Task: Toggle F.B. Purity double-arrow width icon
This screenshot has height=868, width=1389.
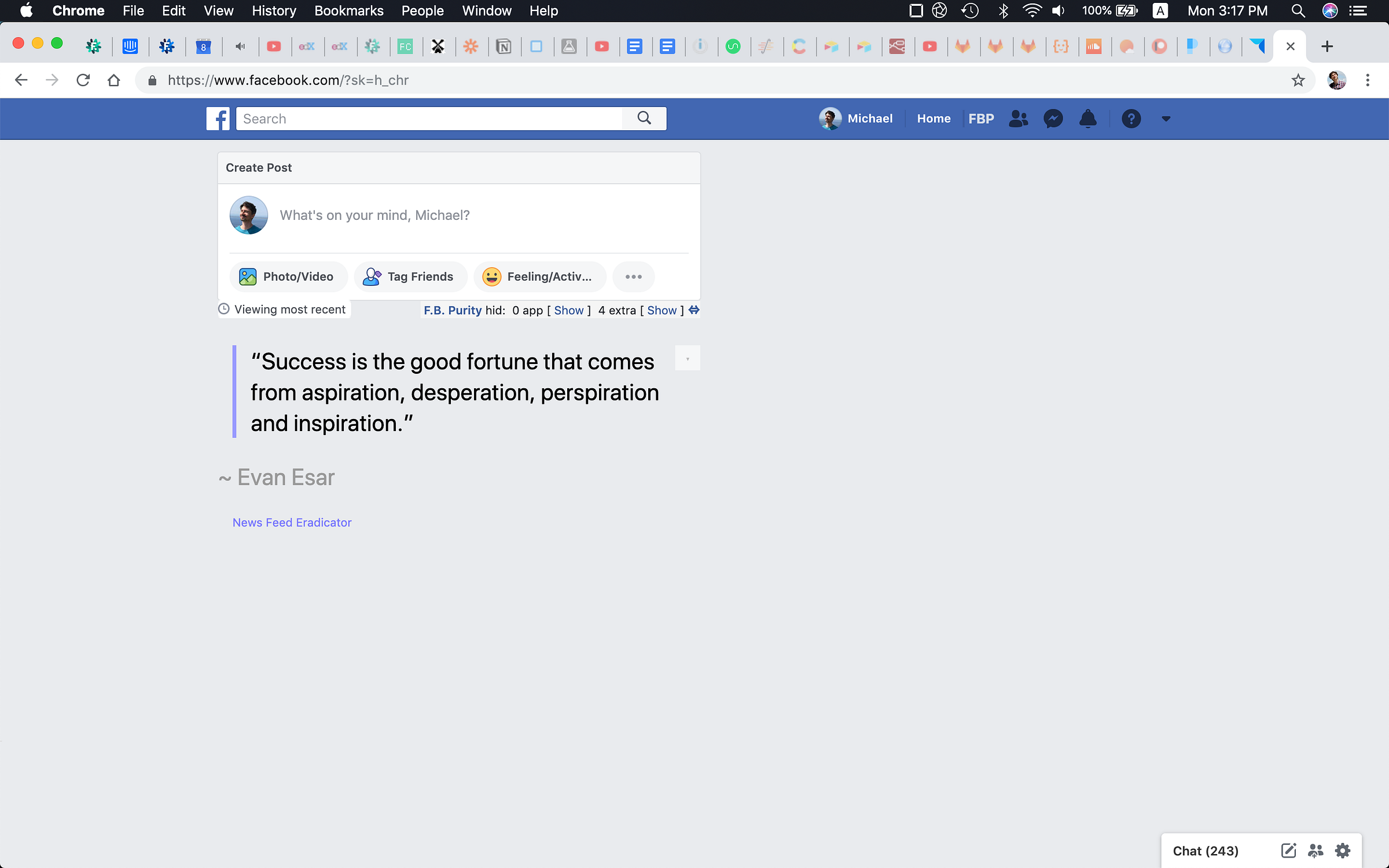Action: pos(694,310)
